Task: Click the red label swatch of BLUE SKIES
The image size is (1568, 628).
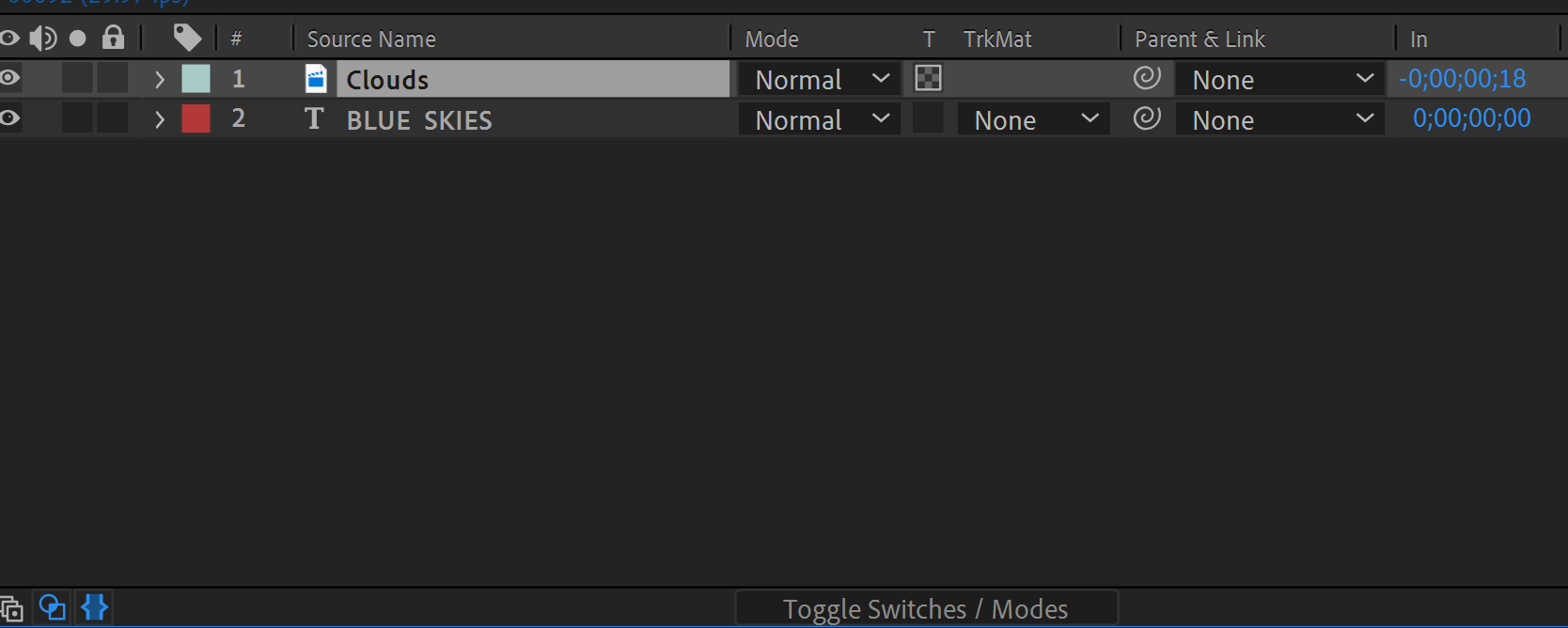Action: [196, 118]
